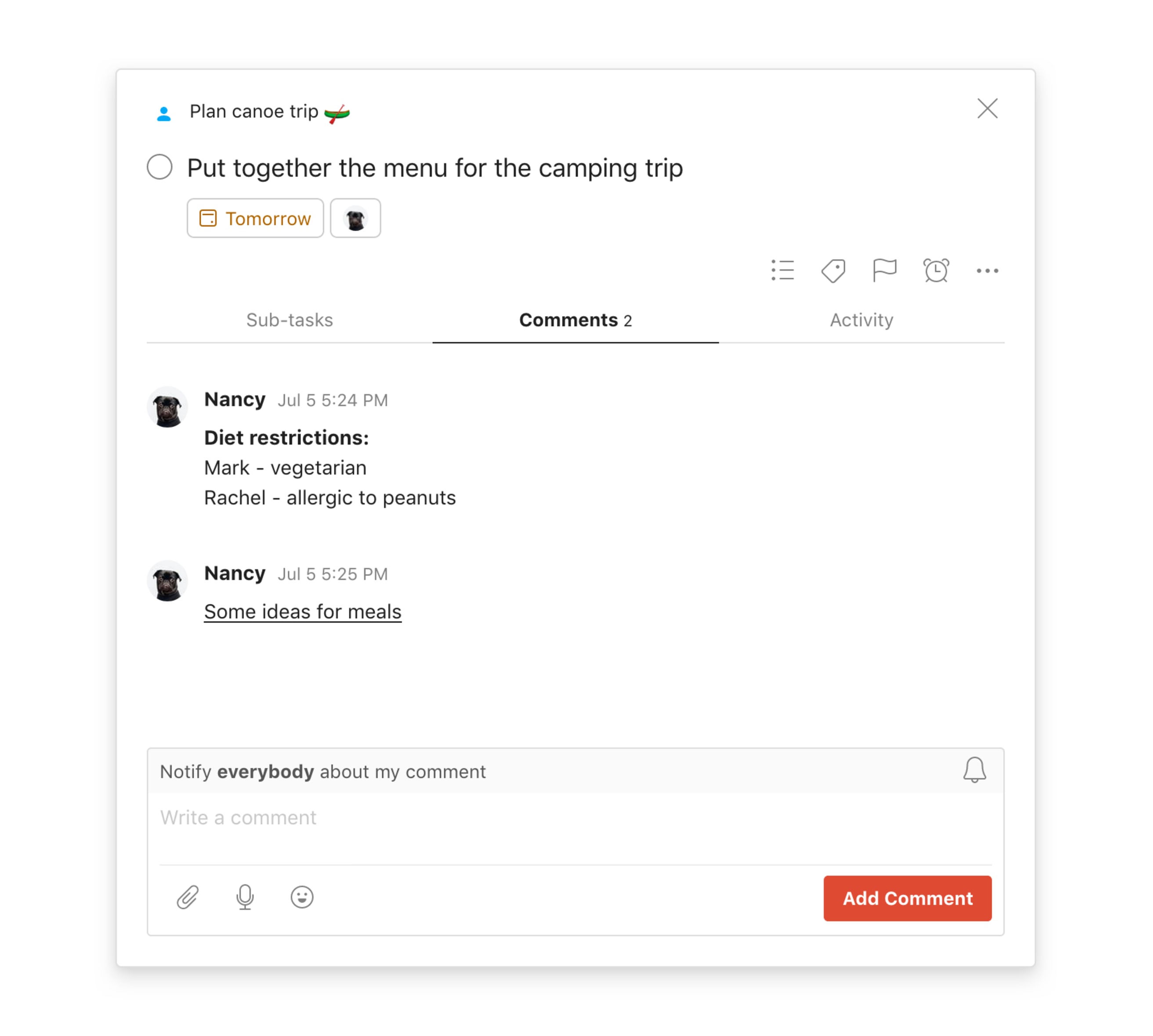Select the label/tag icon

834,270
